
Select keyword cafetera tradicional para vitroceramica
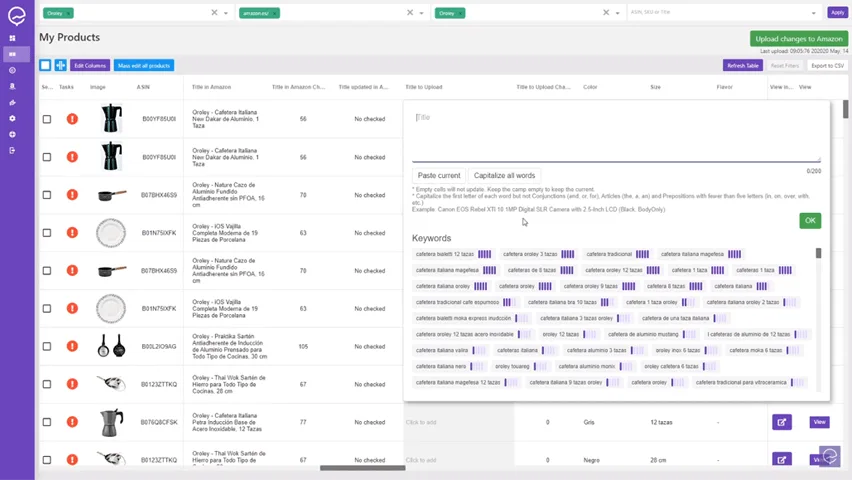[x=749, y=383]
